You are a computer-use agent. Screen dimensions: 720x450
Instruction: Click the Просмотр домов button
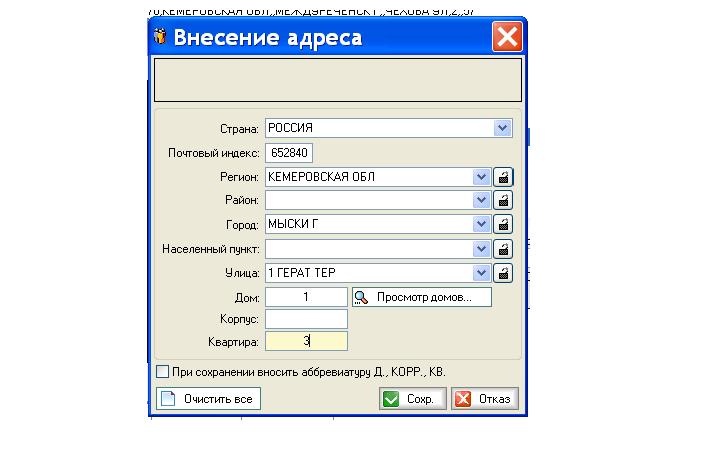(x=421, y=297)
